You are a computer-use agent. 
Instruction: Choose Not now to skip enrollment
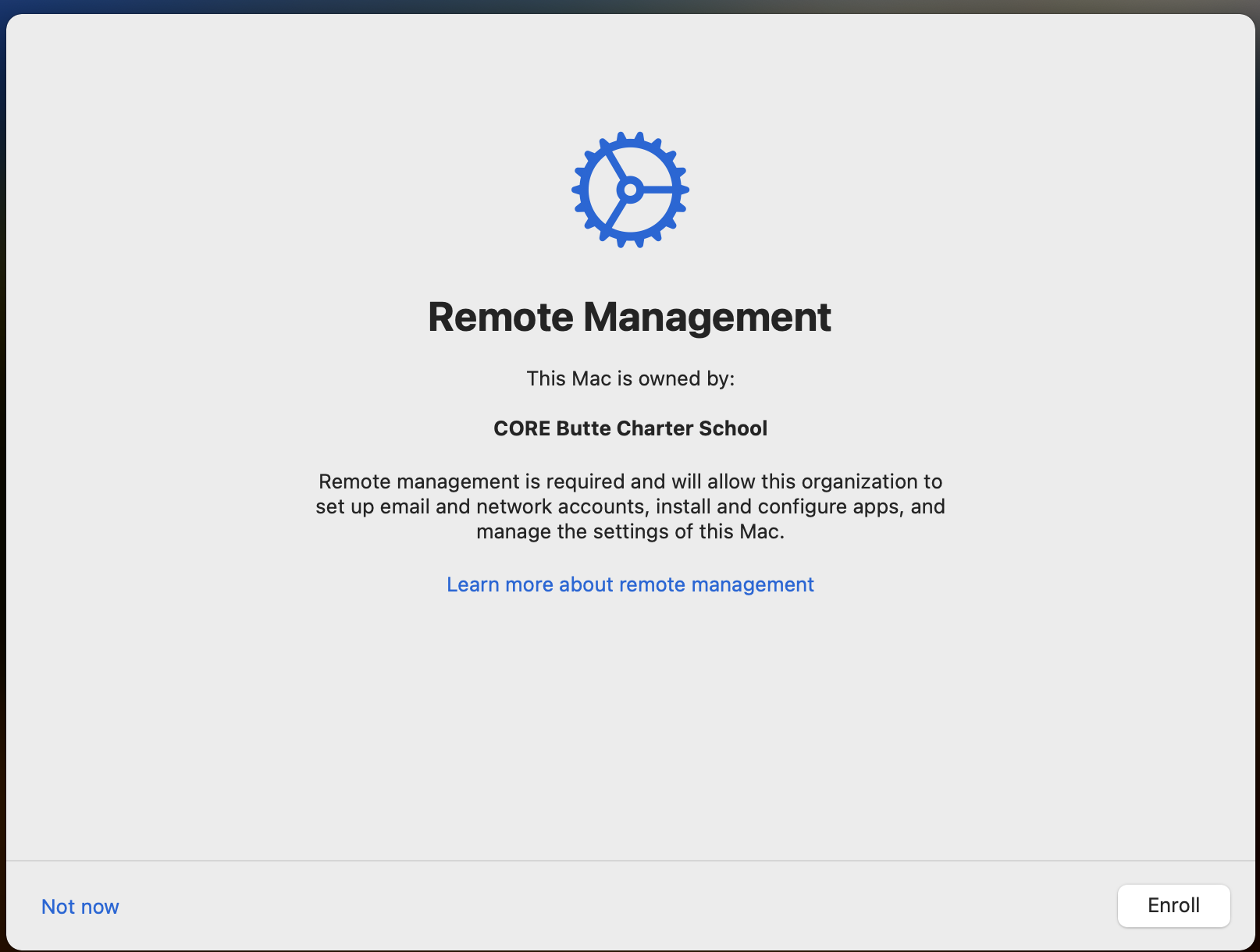tap(80, 906)
